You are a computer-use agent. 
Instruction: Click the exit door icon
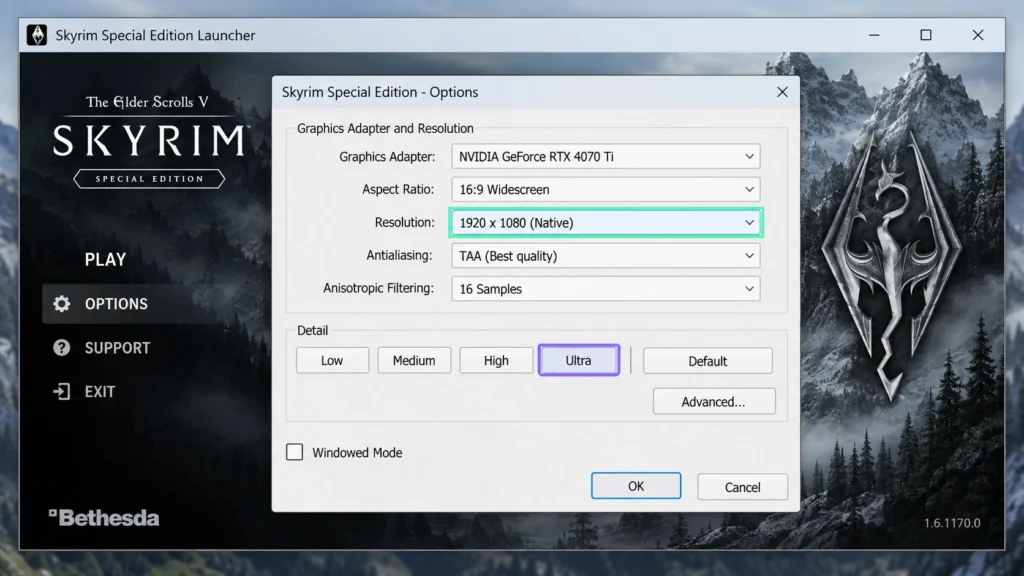tap(61, 391)
